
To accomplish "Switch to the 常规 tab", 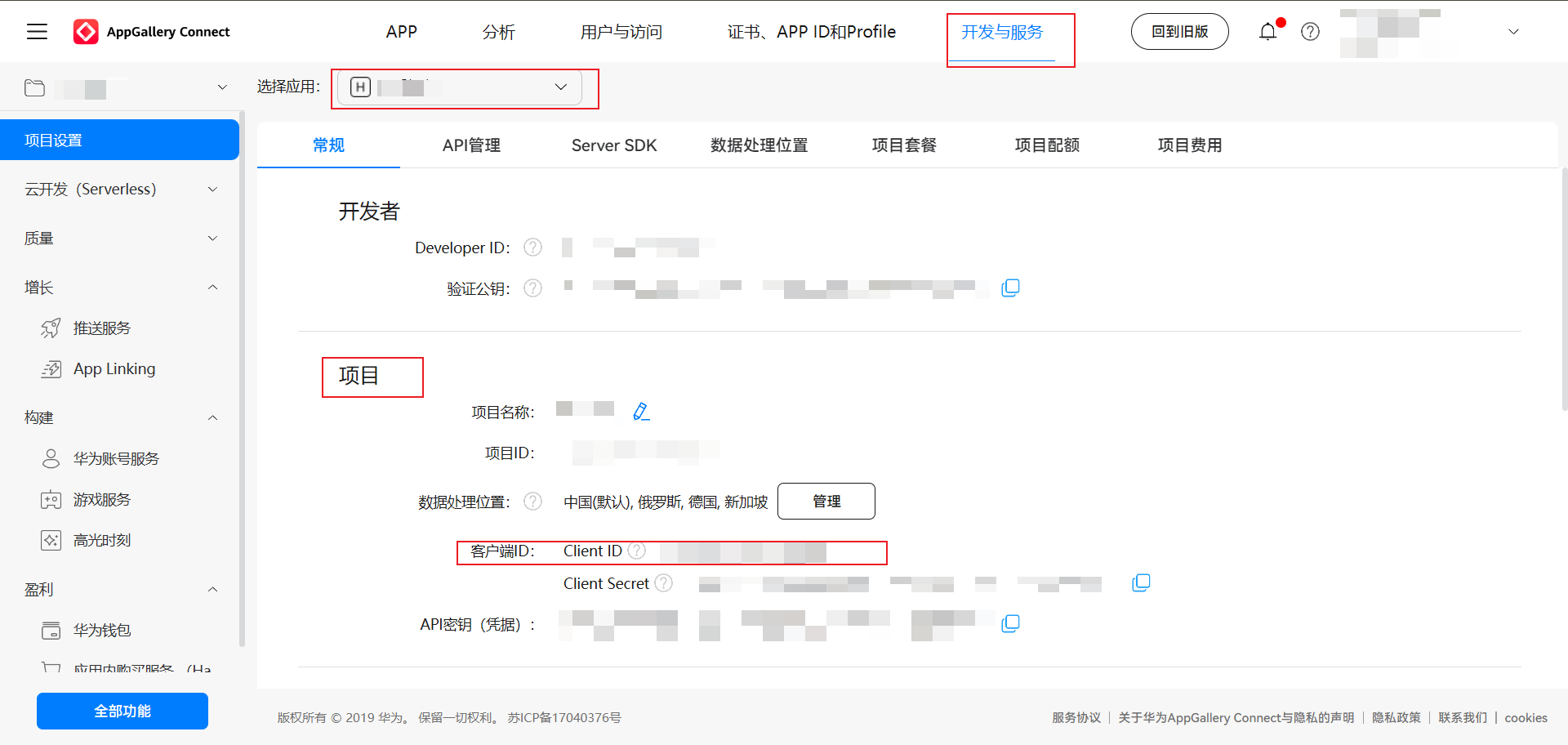I will [x=329, y=145].
